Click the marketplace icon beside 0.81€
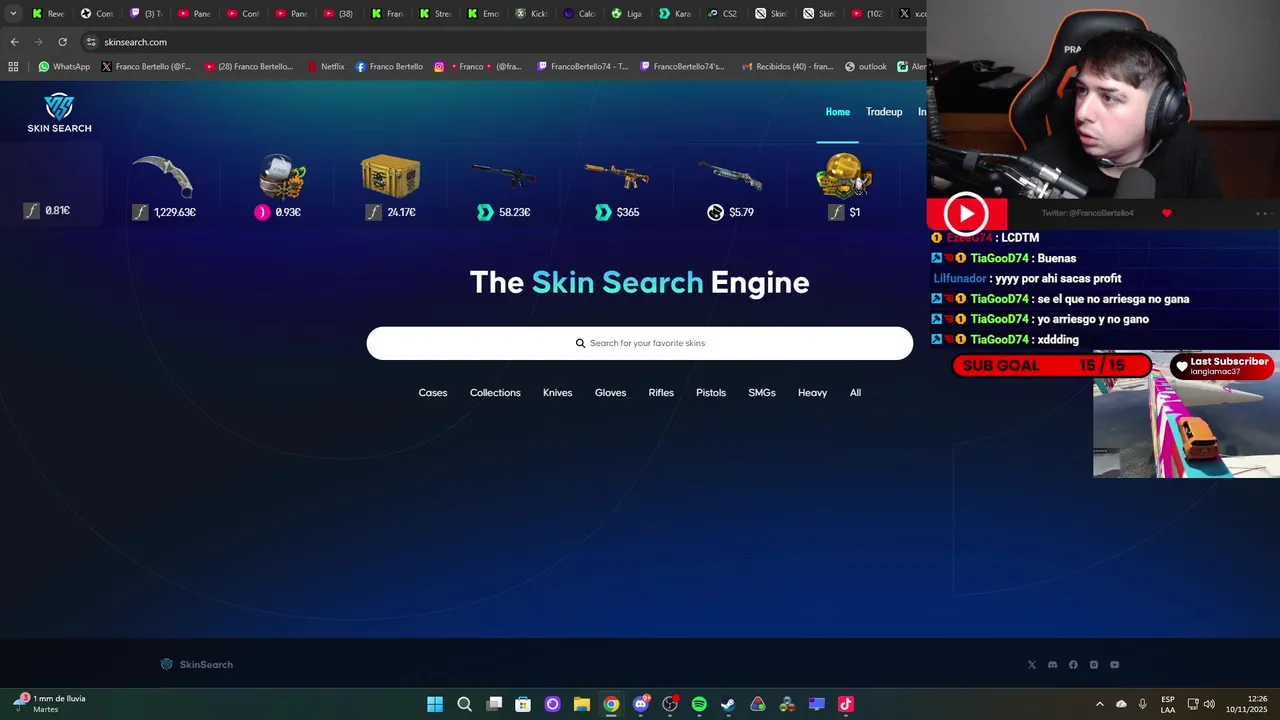Screen dimensions: 1280x720 point(31,211)
